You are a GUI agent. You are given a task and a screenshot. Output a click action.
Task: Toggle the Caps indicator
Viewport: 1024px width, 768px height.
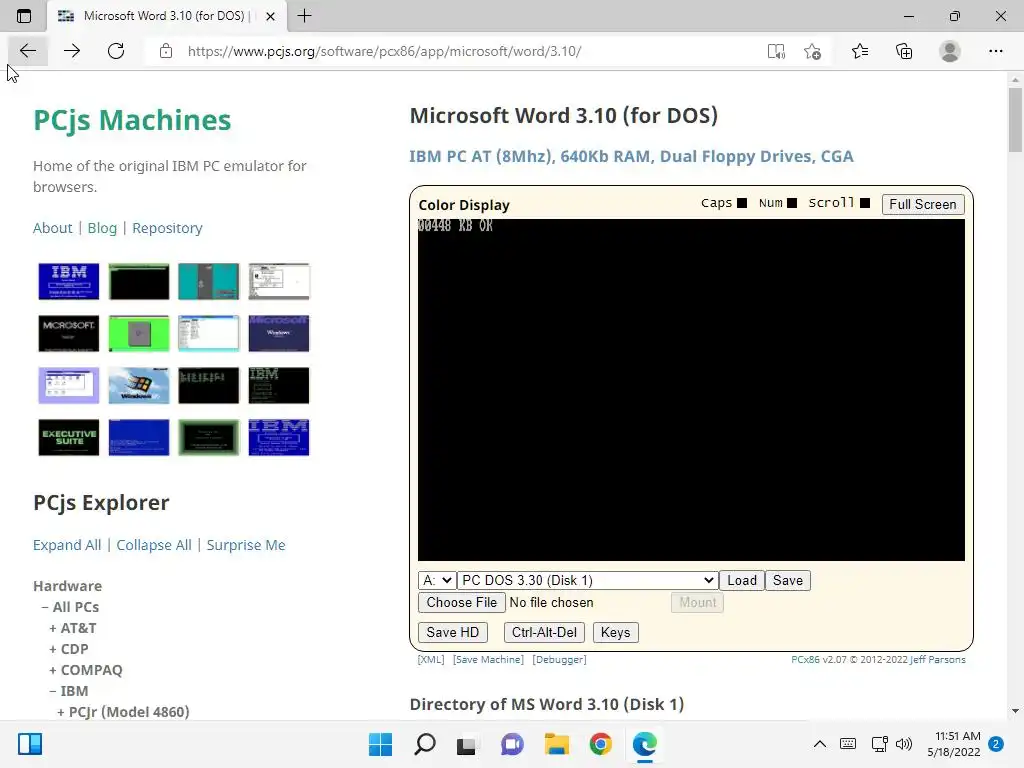[742, 203]
